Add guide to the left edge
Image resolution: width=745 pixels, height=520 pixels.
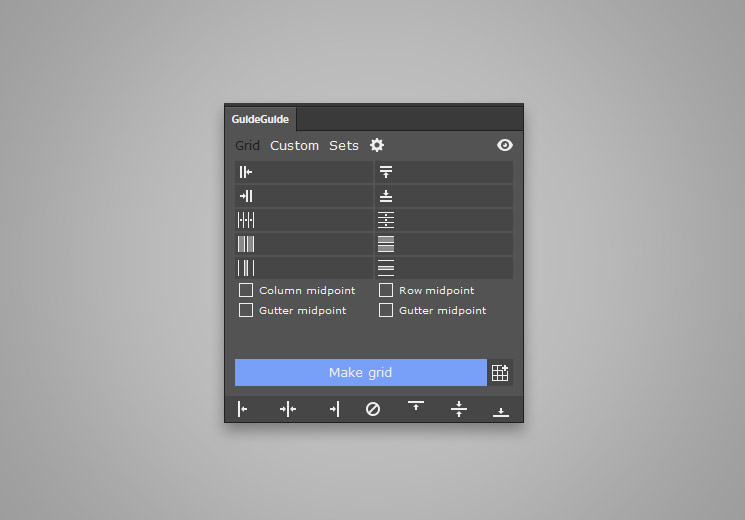coord(242,409)
